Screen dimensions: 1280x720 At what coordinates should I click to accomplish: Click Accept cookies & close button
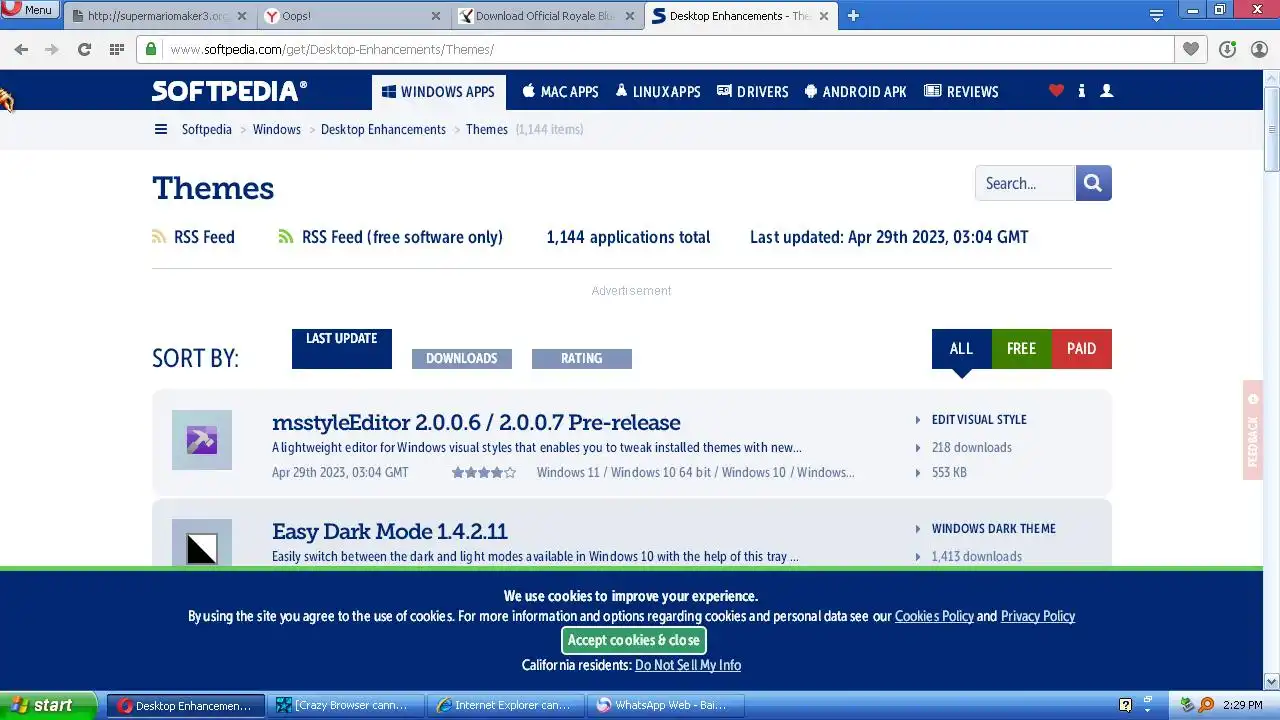[x=634, y=640]
